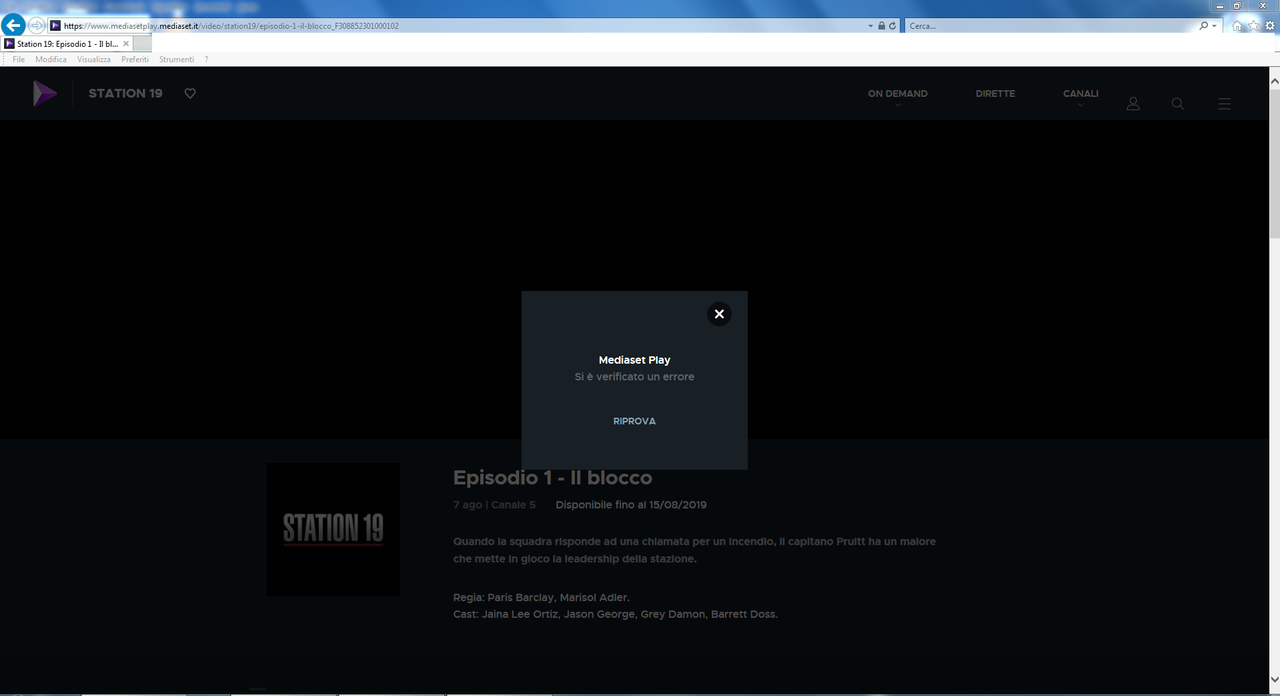Add Station 19 to favorites with heart icon
This screenshot has height=696, width=1280.
click(x=190, y=93)
